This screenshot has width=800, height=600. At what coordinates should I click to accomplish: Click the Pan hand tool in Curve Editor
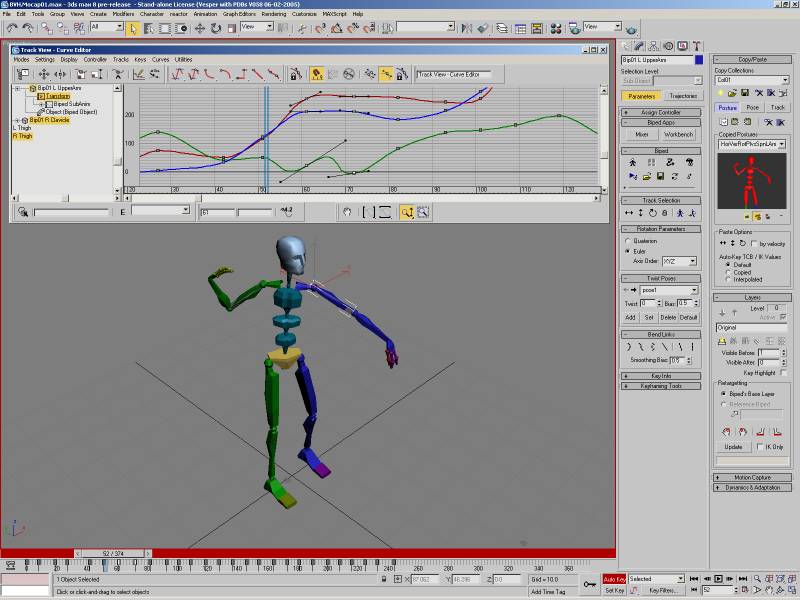click(347, 212)
